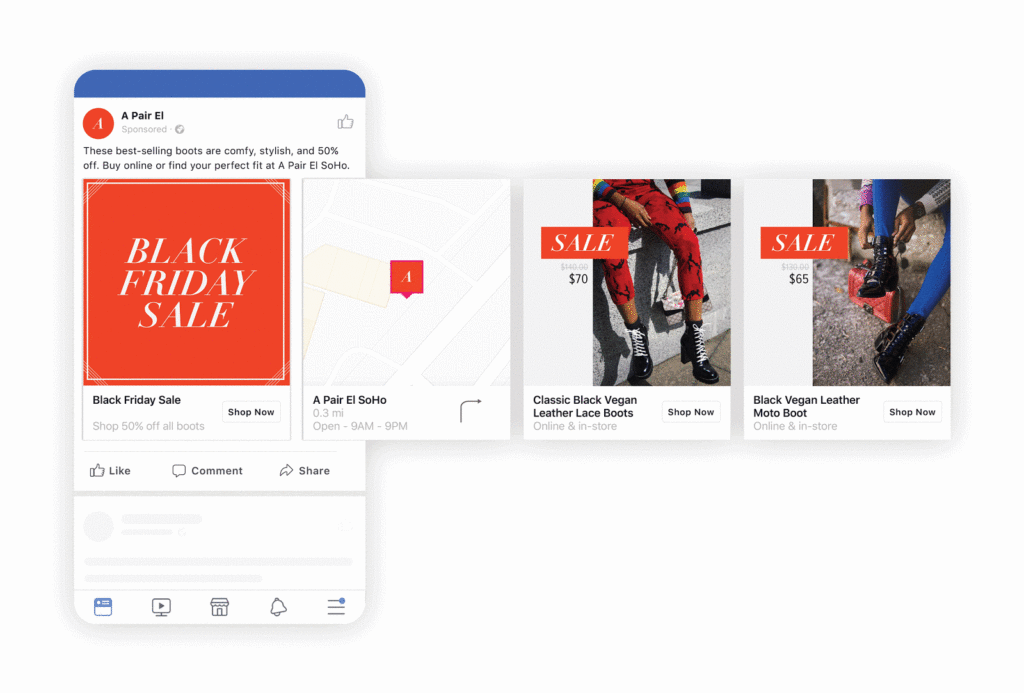Open the $65 moto boot product image
The width and height of the screenshot is (1024, 693).
pos(847,282)
